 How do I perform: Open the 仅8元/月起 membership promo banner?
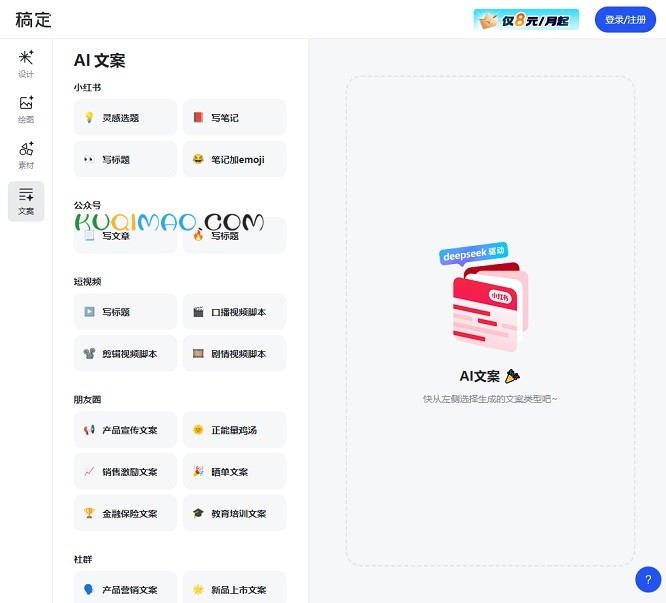526,20
